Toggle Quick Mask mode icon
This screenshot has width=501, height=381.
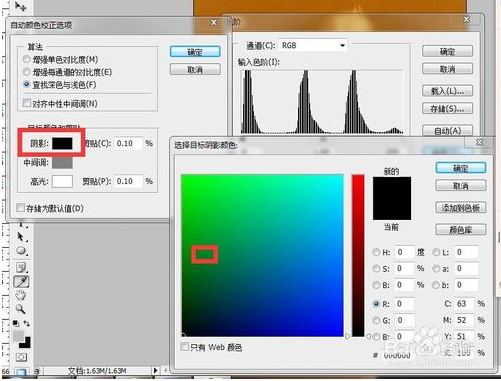(x=21, y=357)
